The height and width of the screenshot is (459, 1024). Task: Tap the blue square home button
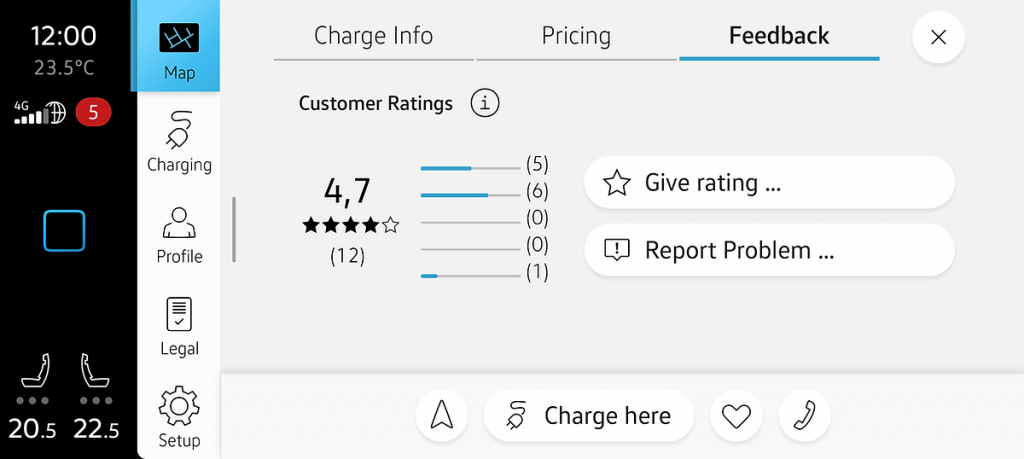[64, 231]
